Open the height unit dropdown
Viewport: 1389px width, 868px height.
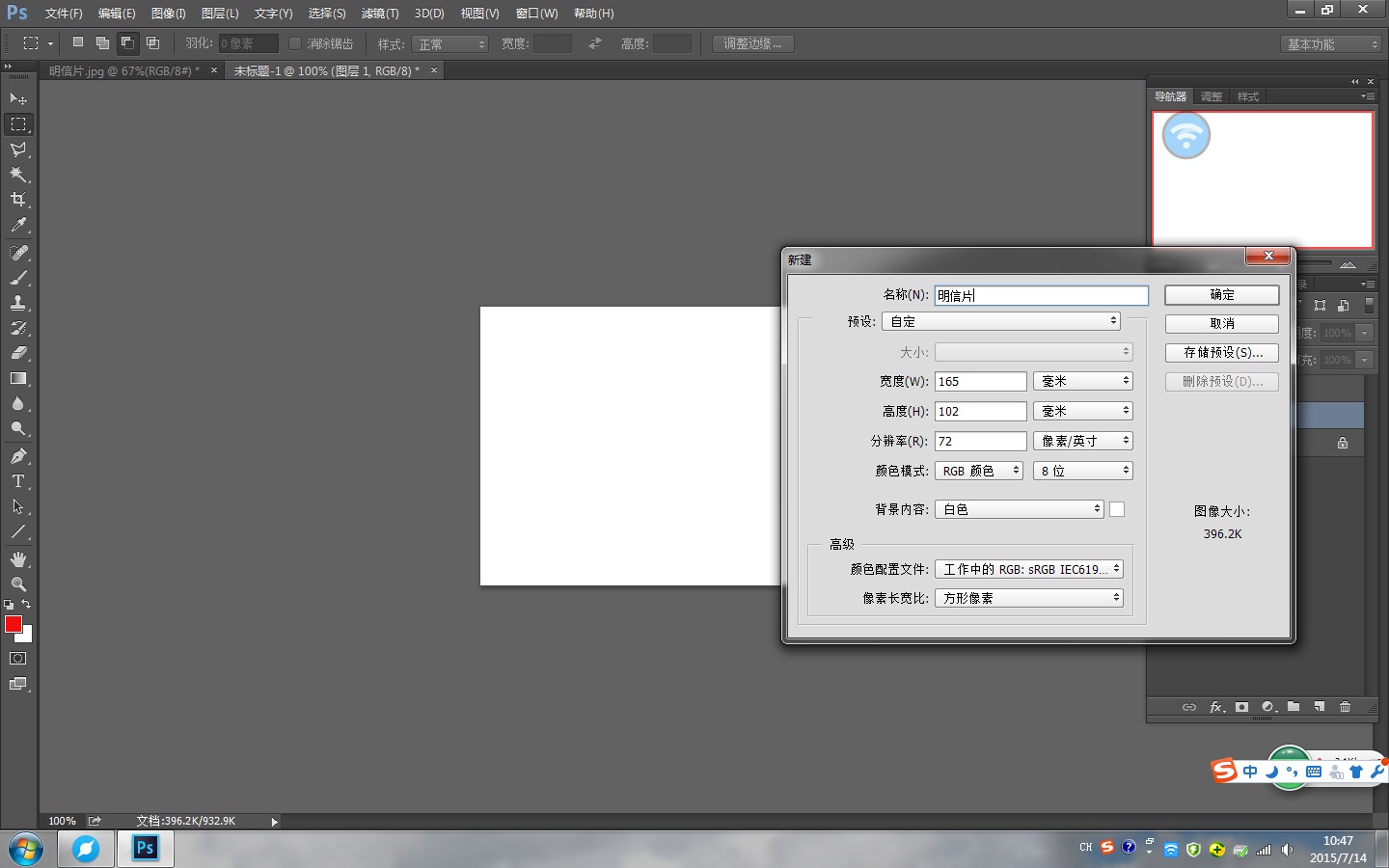(x=1082, y=411)
